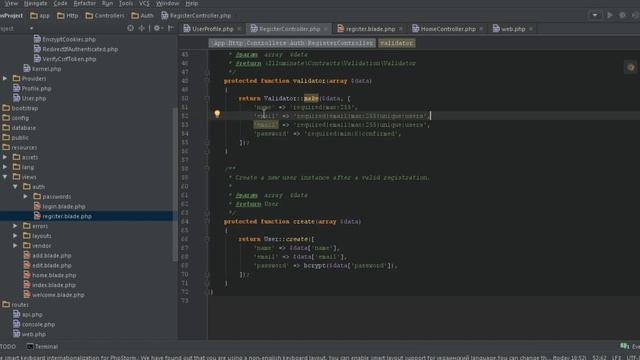Expand the Providers folder
Viewport: 640px width, 360px height.
tap(5, 78)
